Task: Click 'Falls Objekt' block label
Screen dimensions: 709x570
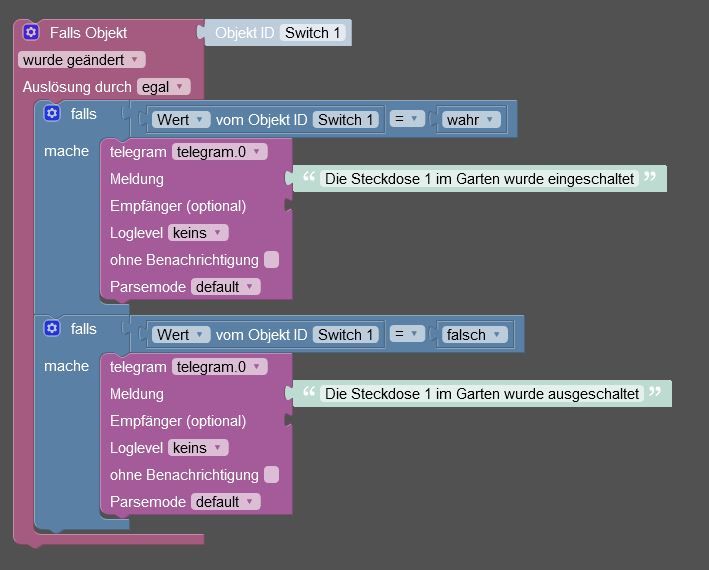Action: click(x=88, y=33)
